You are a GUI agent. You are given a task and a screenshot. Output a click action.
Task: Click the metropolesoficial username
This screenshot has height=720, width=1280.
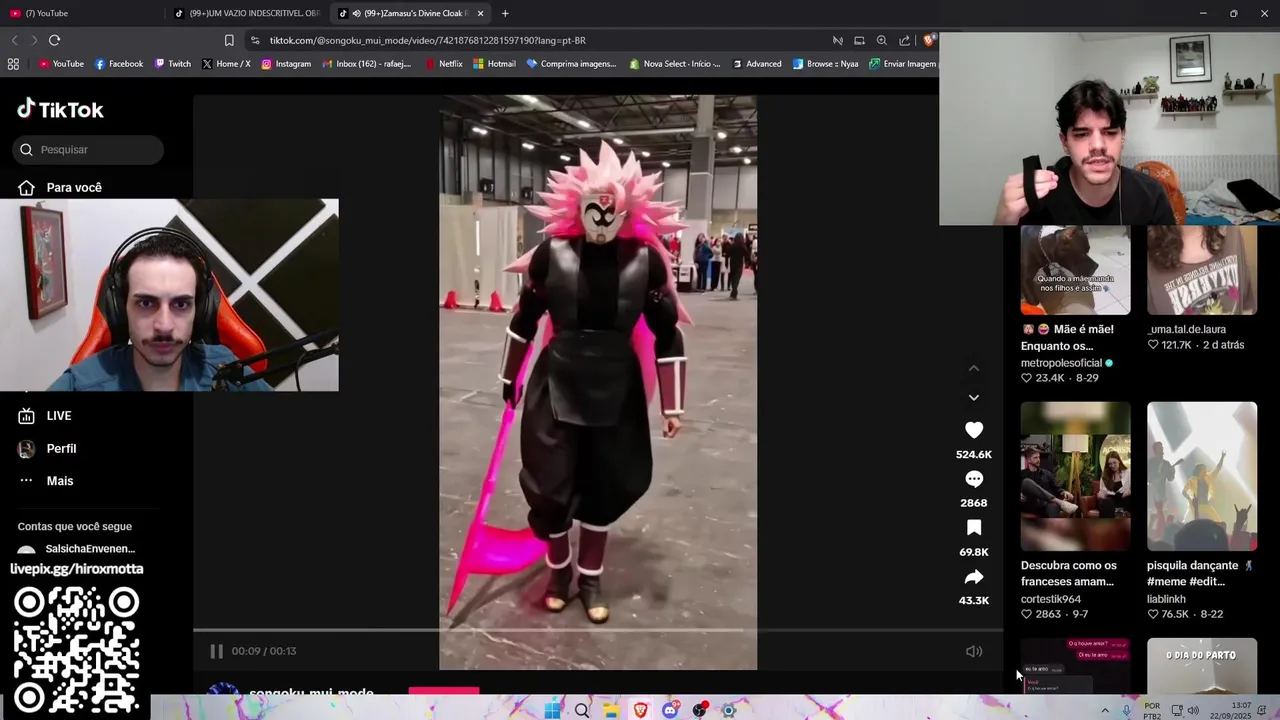(1061, 363)
